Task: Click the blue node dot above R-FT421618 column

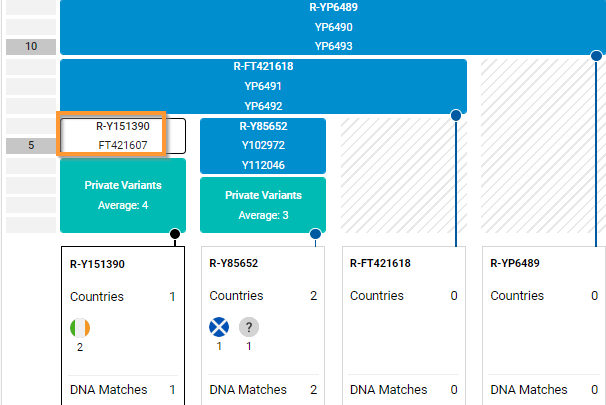Action: pos(457,115)
